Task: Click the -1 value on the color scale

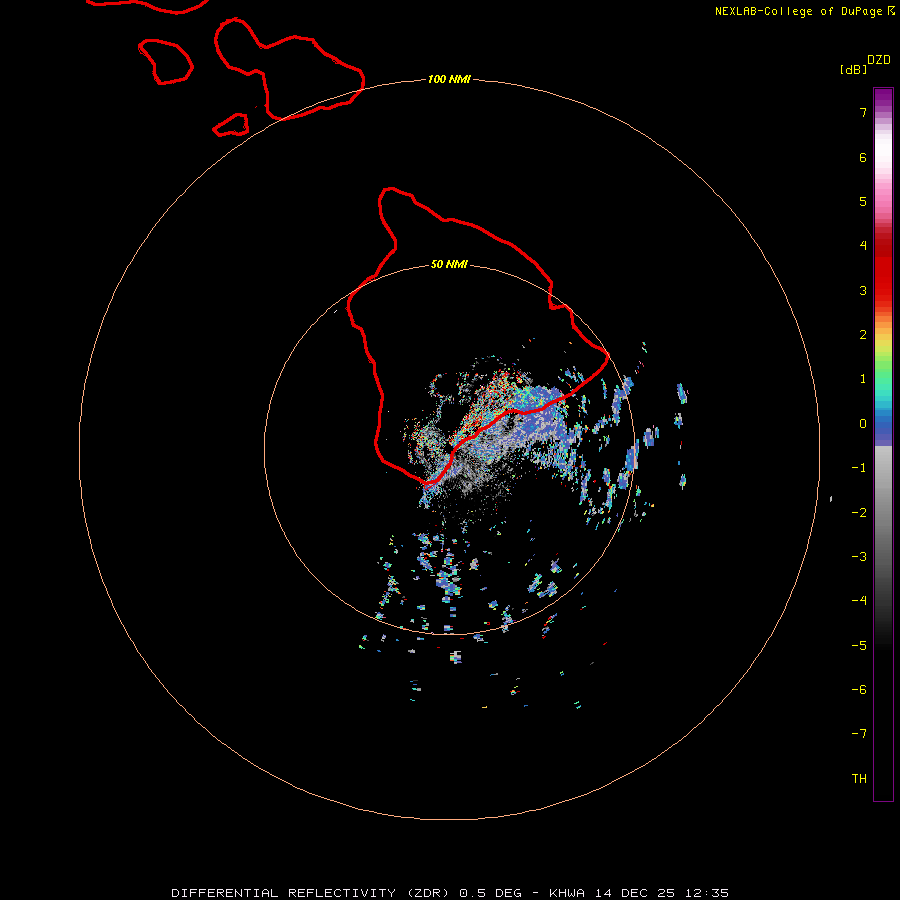Action: click(859, 468)
